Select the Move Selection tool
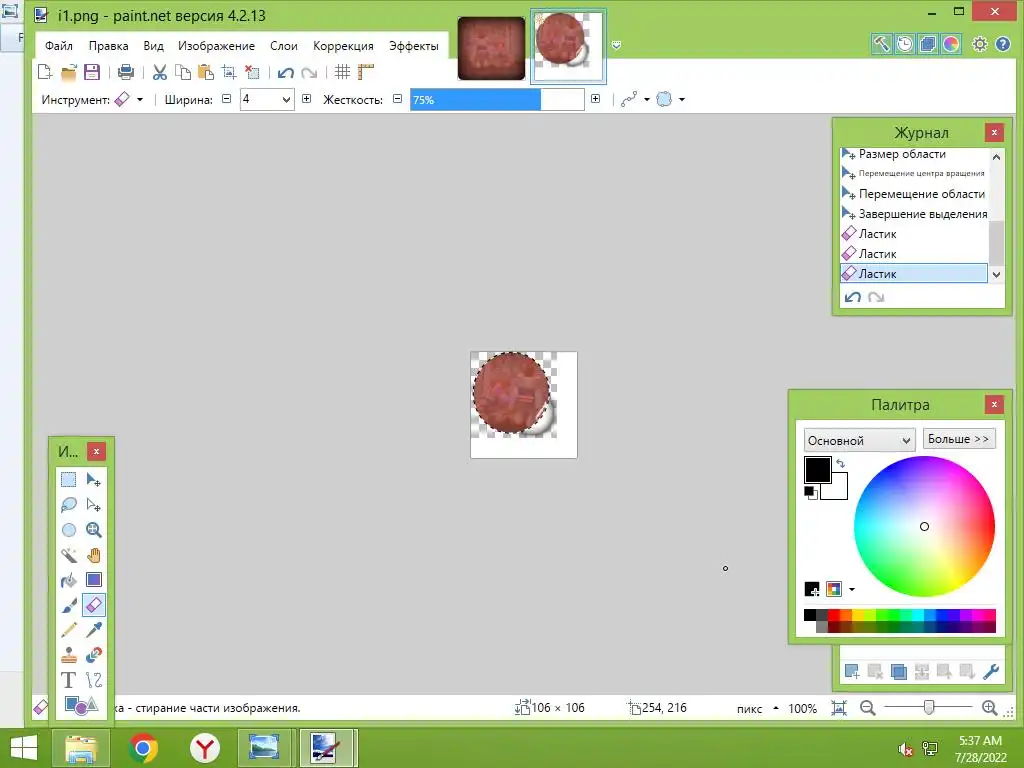Image resolution: width=1024 pixels, height=768 pixels. (93, 505)
